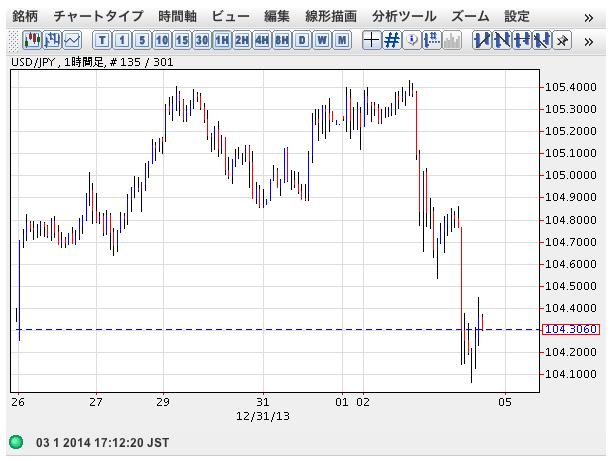Screen dimensions: 612x461
Task: Open the 銘柄 menu
Action: tap(25, 16)
